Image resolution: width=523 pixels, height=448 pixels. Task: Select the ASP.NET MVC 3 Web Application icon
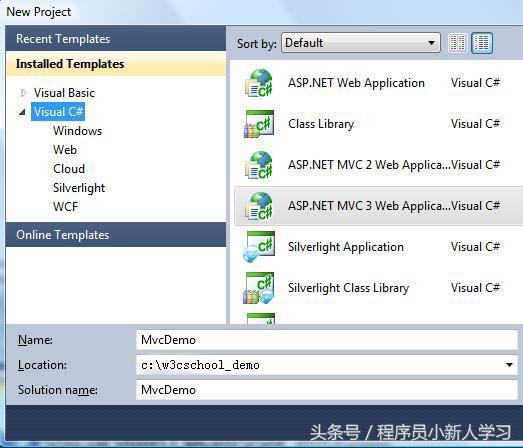[x=259, y=206]
